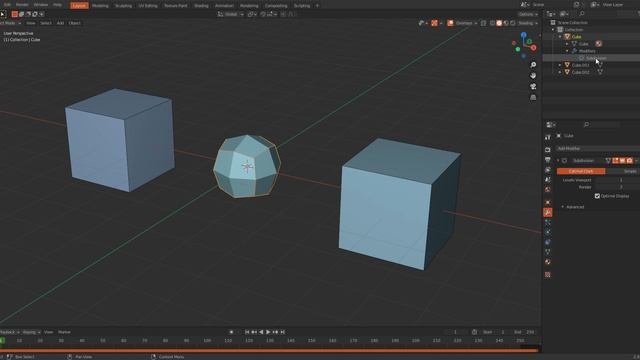Expand Cube.001 in the outliner
The height and width of the screenshot is (360, 640).
[x=560, y=65]
